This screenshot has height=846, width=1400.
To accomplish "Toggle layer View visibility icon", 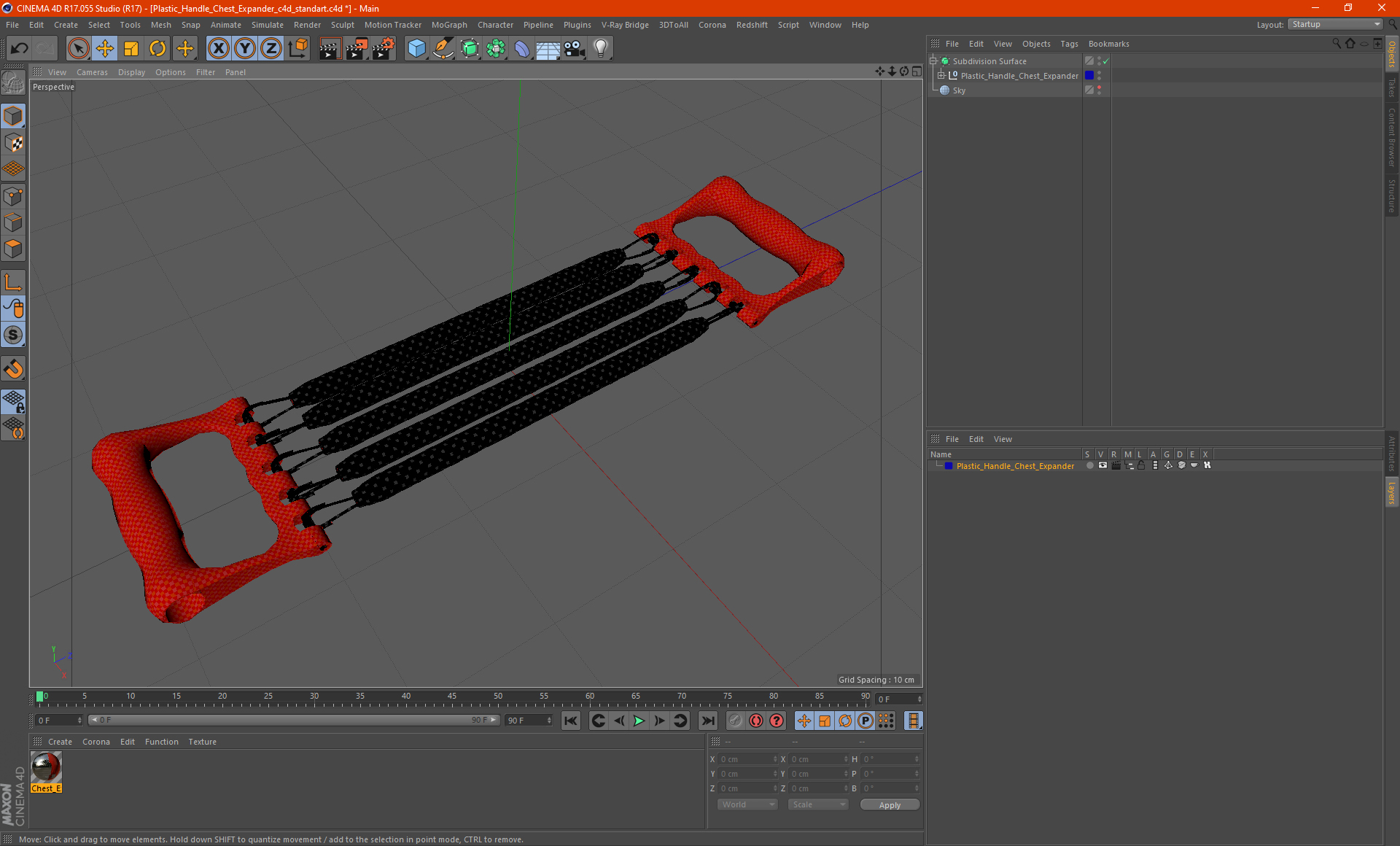I will coord(1102,465).
